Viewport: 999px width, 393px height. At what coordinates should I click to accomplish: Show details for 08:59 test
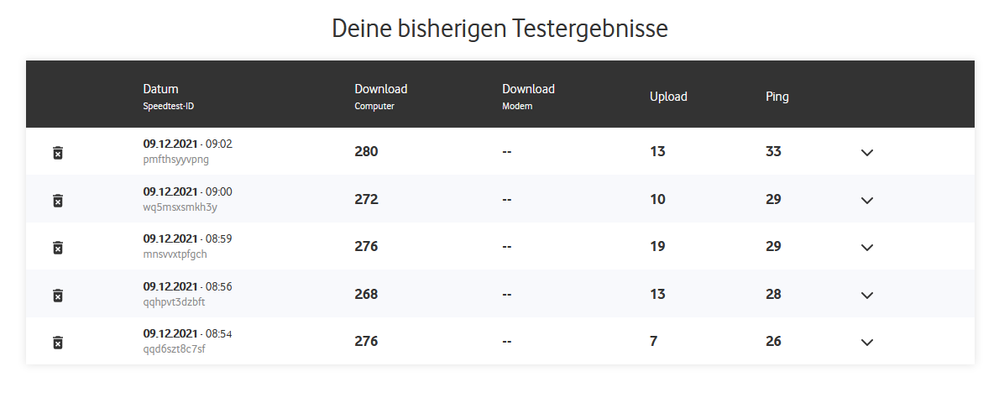click(x=866, y=247)
